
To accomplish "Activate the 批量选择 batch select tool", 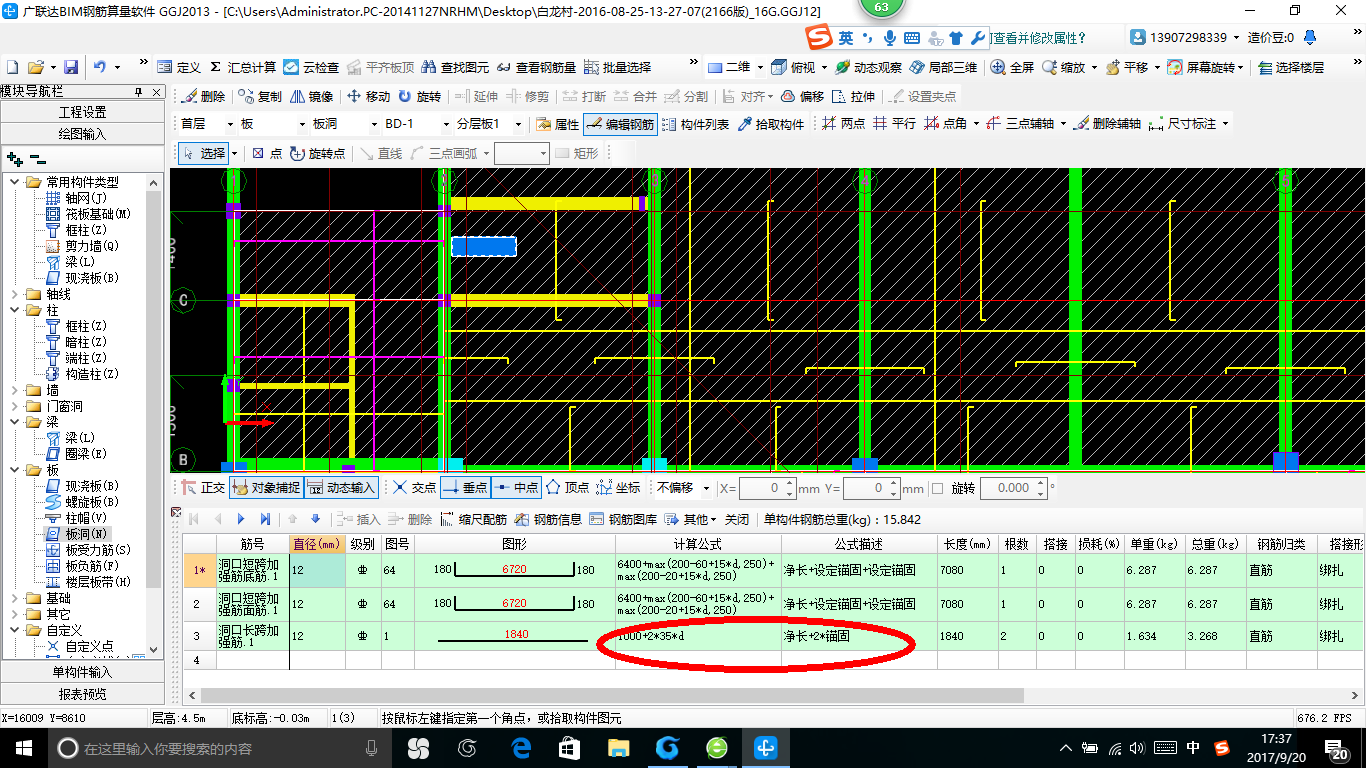I will 616,67.
